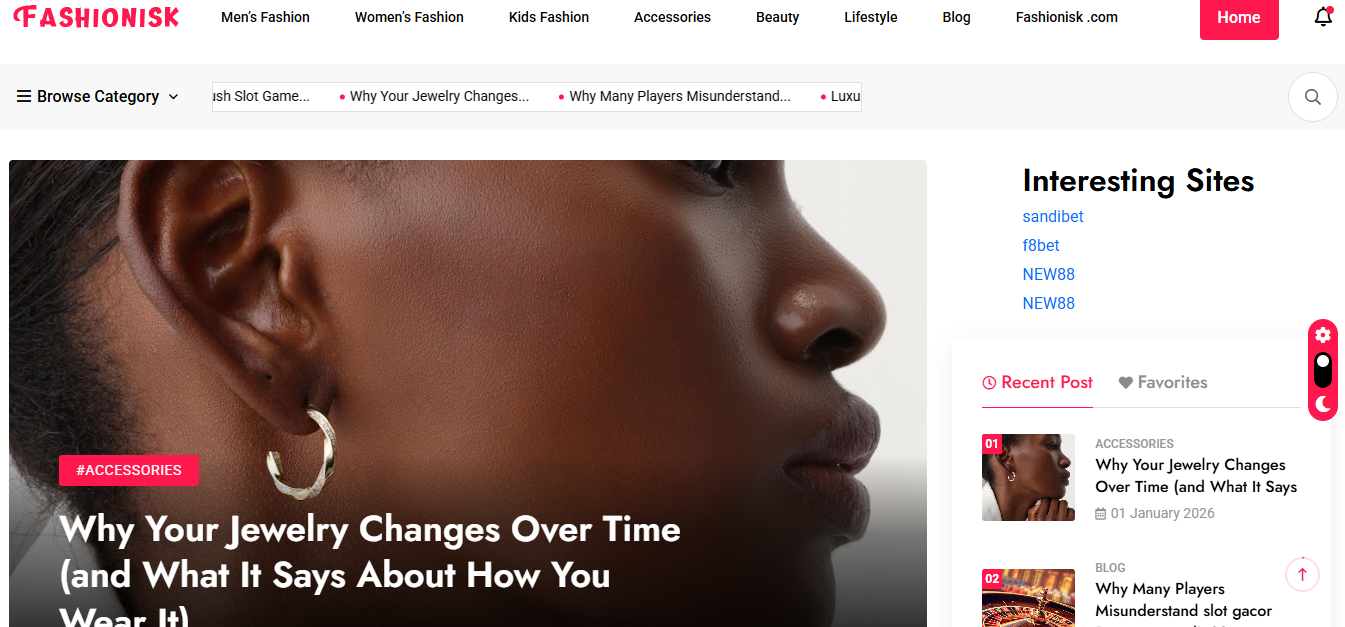Image resolution: width=1345 pixels, height=627 pixels.
Task: Open the Men's Fashion menu
Action: click(265, 17)
